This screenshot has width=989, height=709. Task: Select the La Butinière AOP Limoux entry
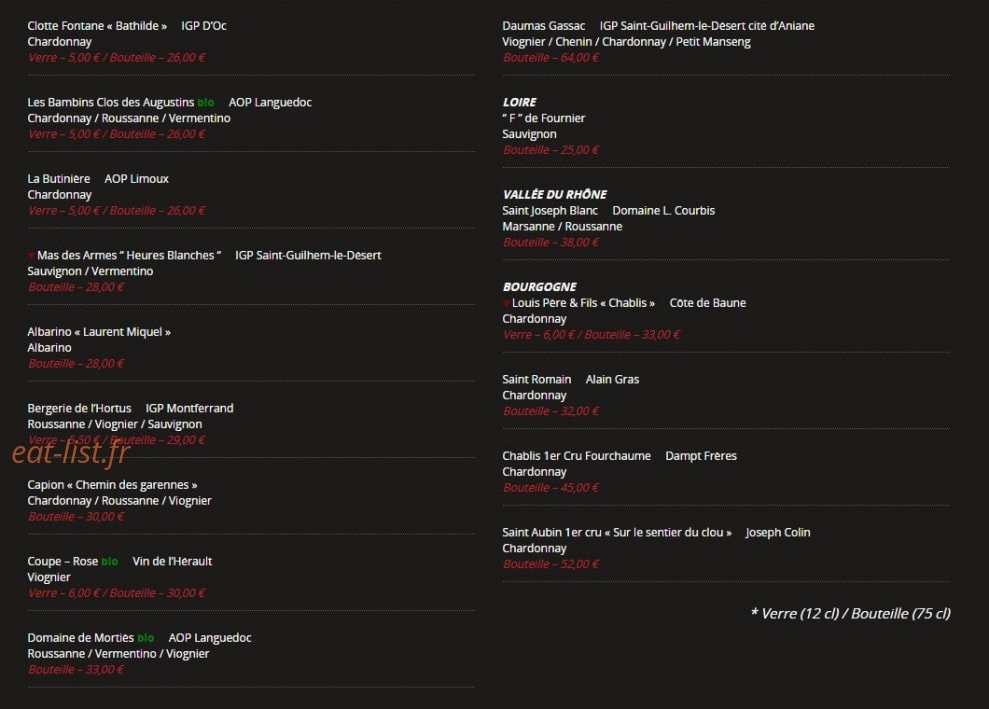[98, 179]
